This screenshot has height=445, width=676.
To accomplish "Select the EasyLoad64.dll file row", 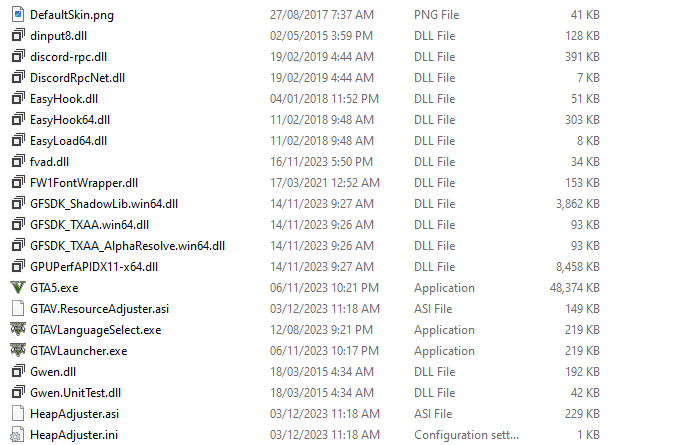I will click(x=305, y=141).
